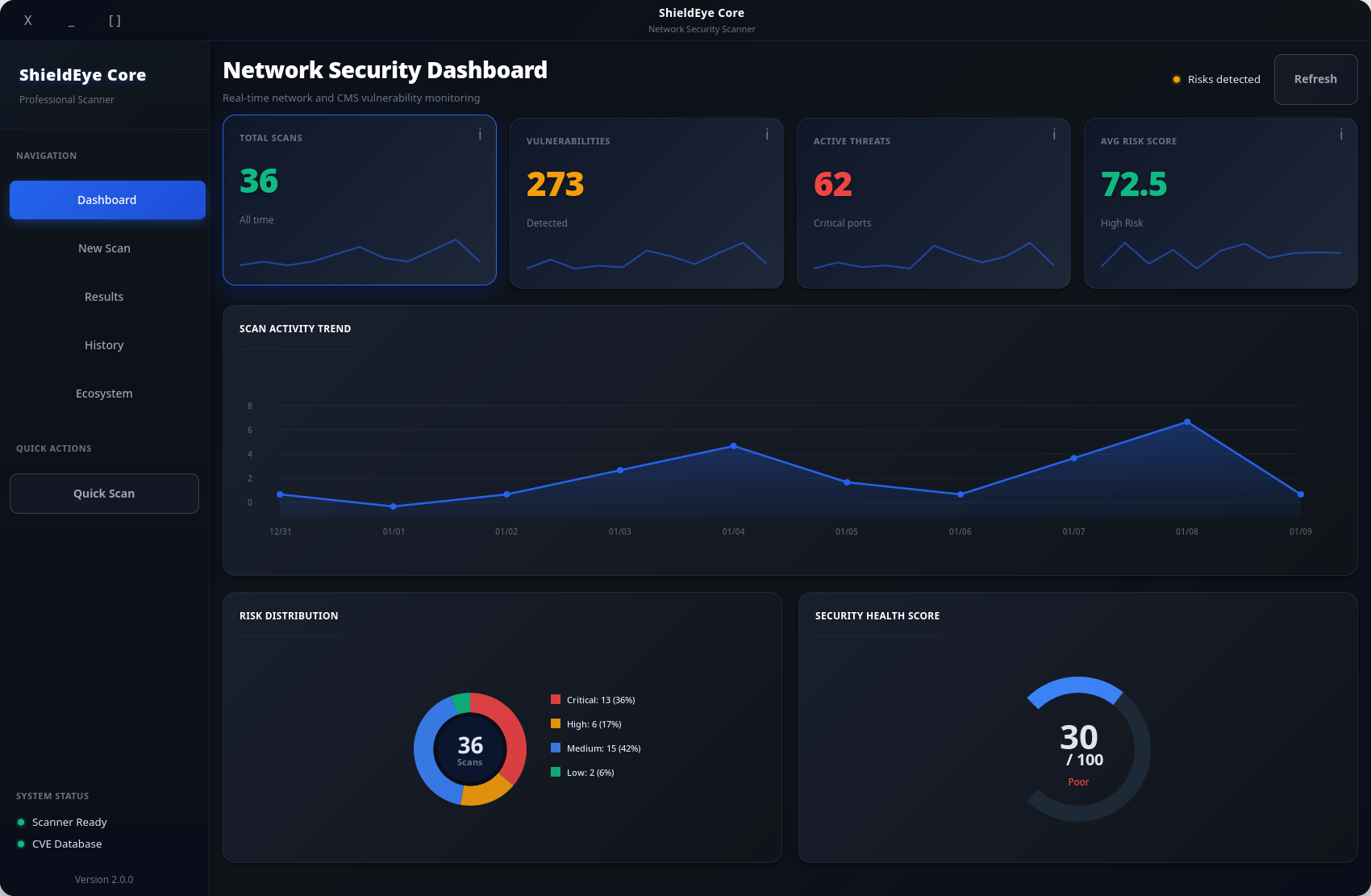Click the Active Threats value 62

point(833,184)
